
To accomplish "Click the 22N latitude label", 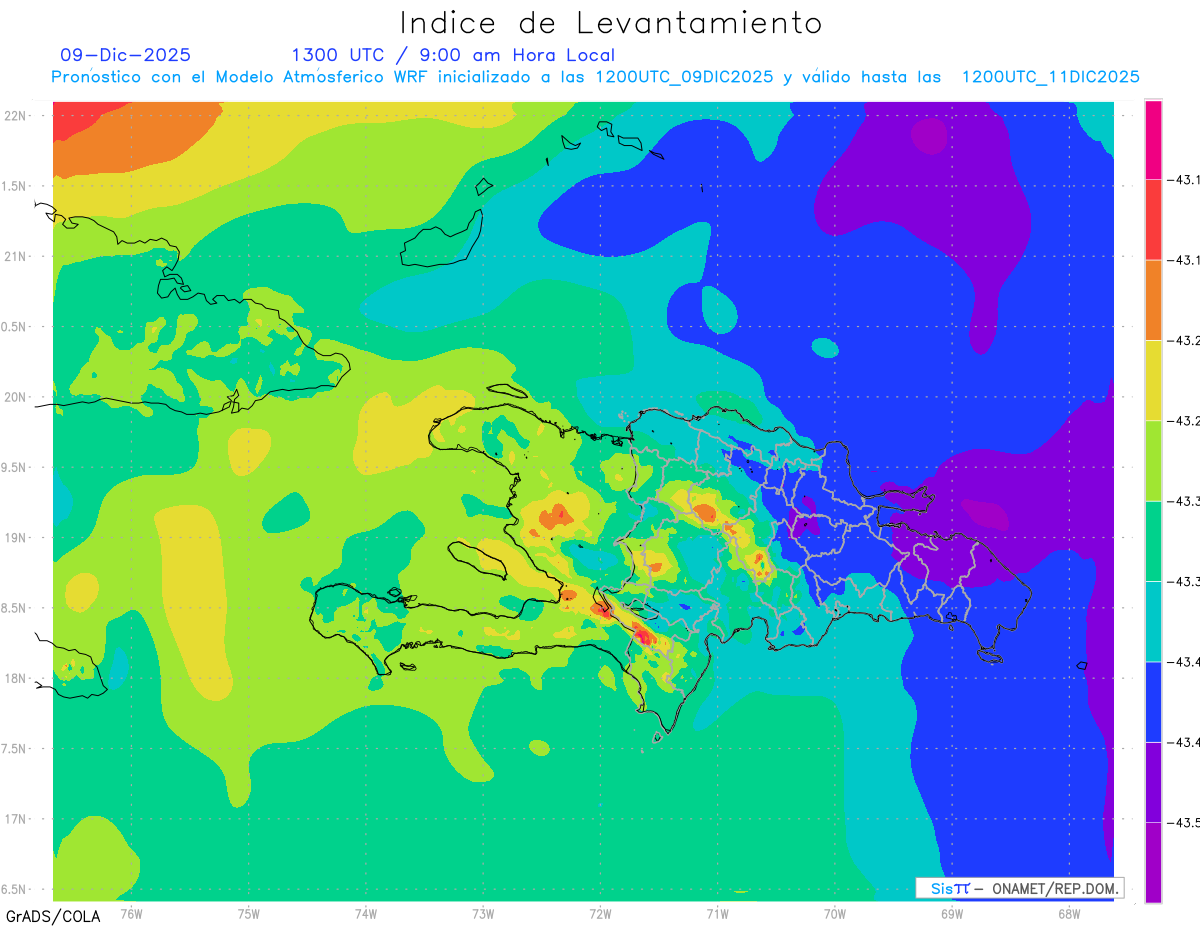I will 17,115.
